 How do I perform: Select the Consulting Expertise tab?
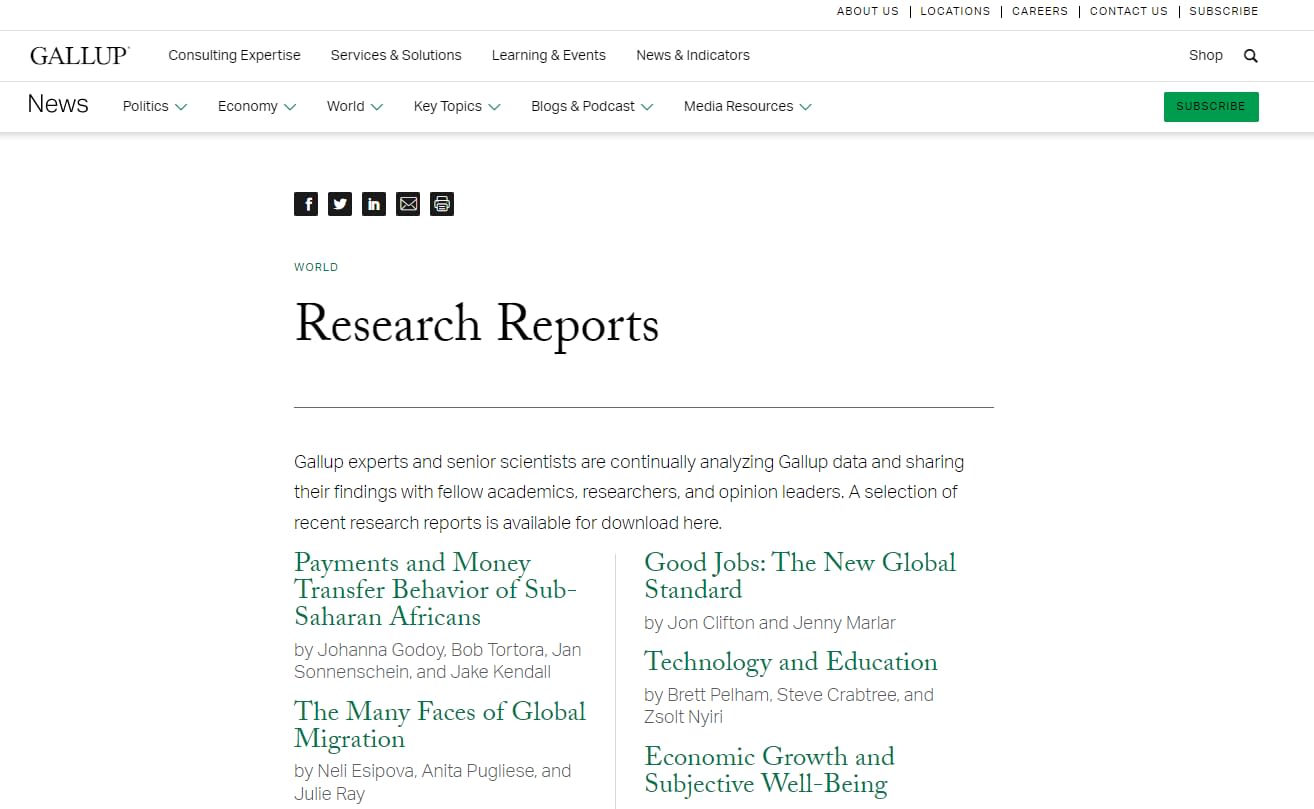click(x=234, y=55)
